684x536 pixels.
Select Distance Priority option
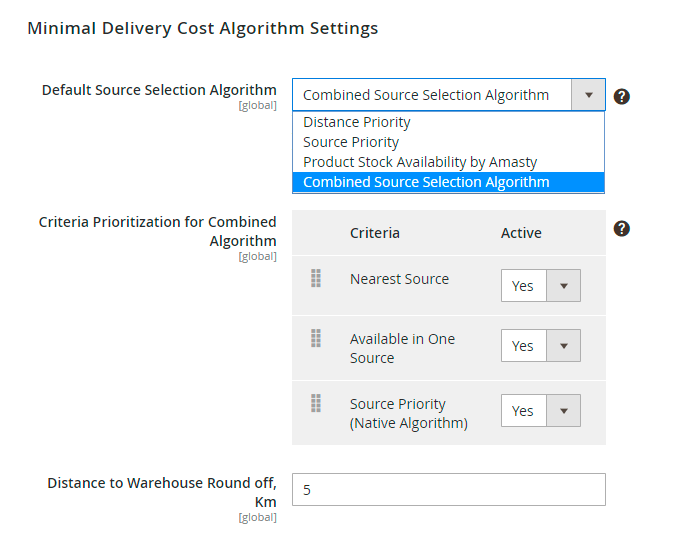click(357, 122)
